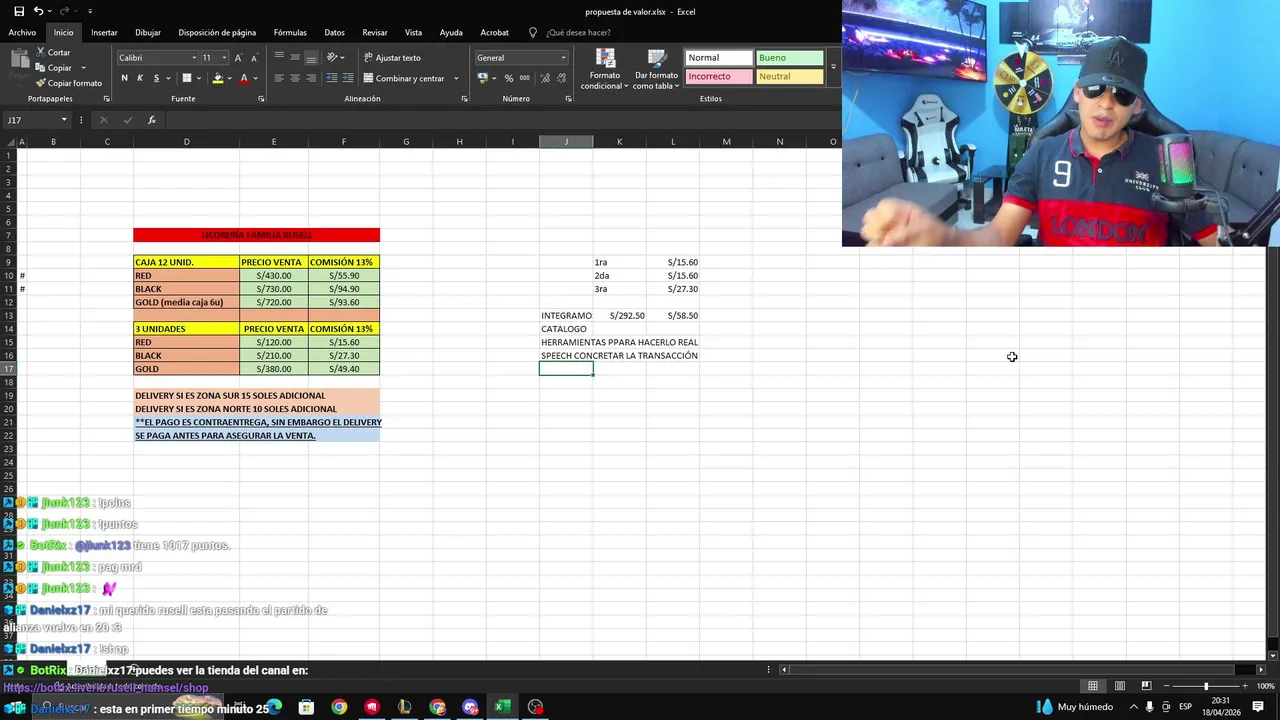The height and width of the screenshot is (720, 1280).
Task: Open the Archivo menu
Action: 22,32
